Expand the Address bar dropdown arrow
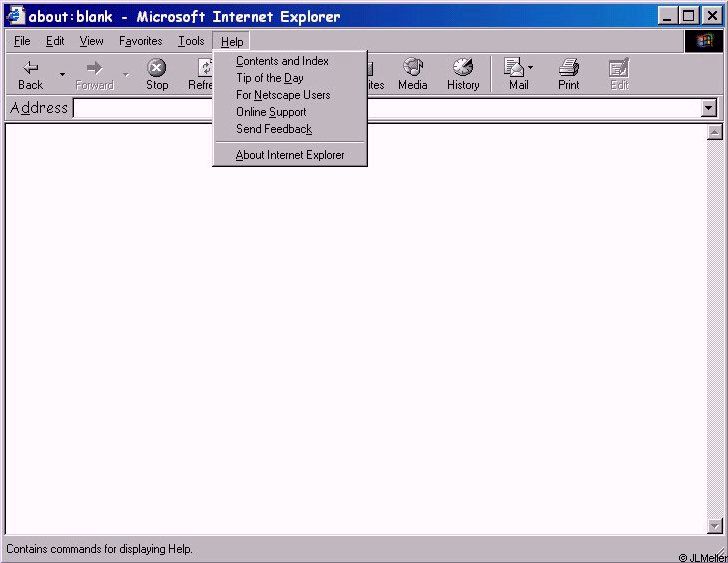 (x=708, y=109)
